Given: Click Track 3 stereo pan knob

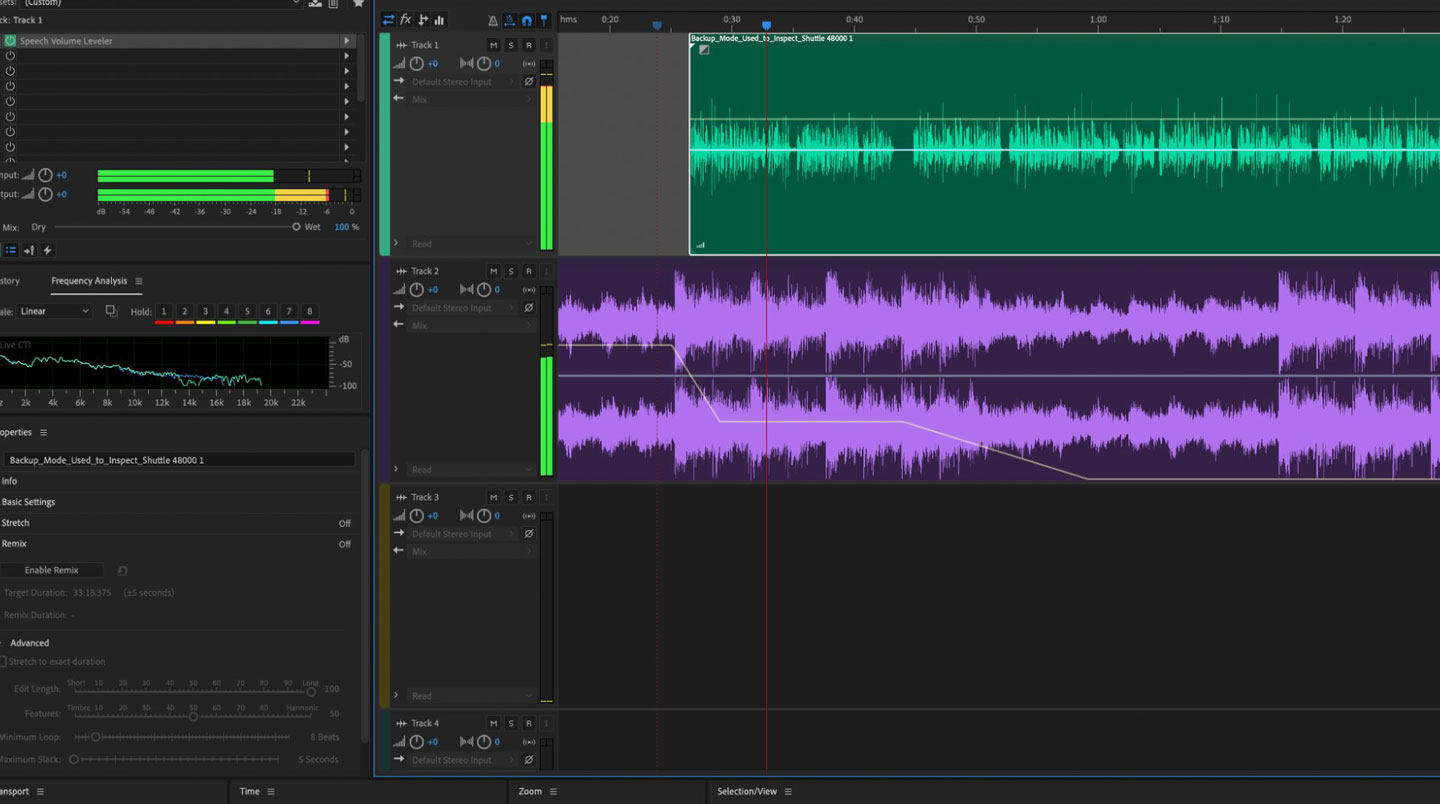Looking at the screenshot, I should [484, 516].
